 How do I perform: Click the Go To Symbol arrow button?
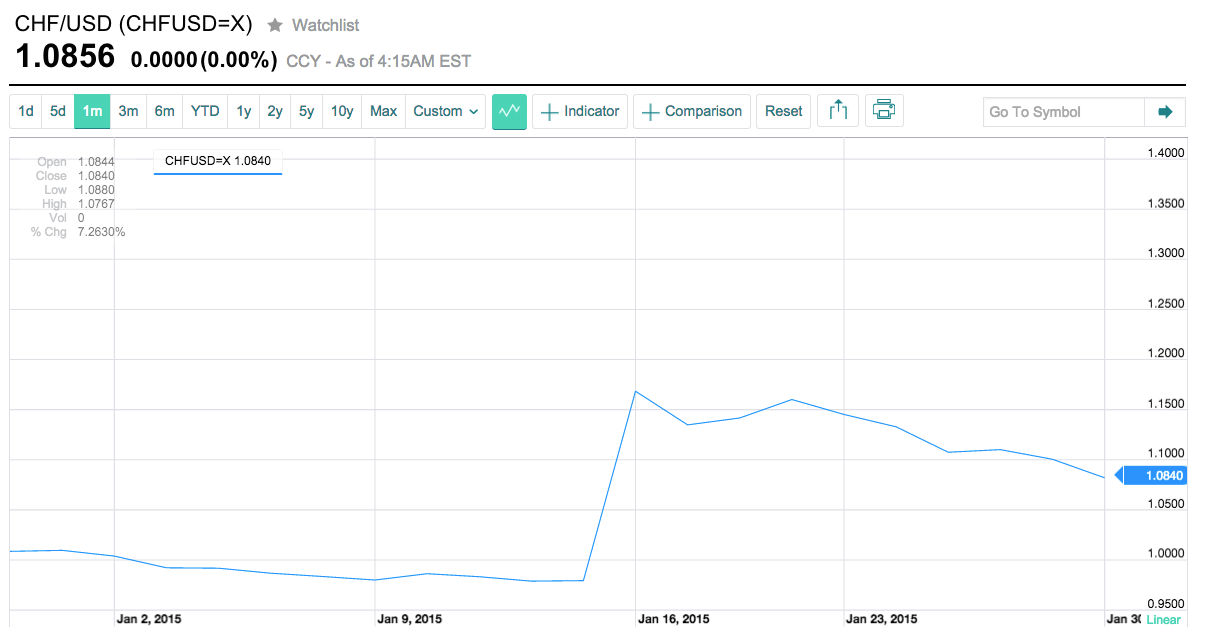1164,112
